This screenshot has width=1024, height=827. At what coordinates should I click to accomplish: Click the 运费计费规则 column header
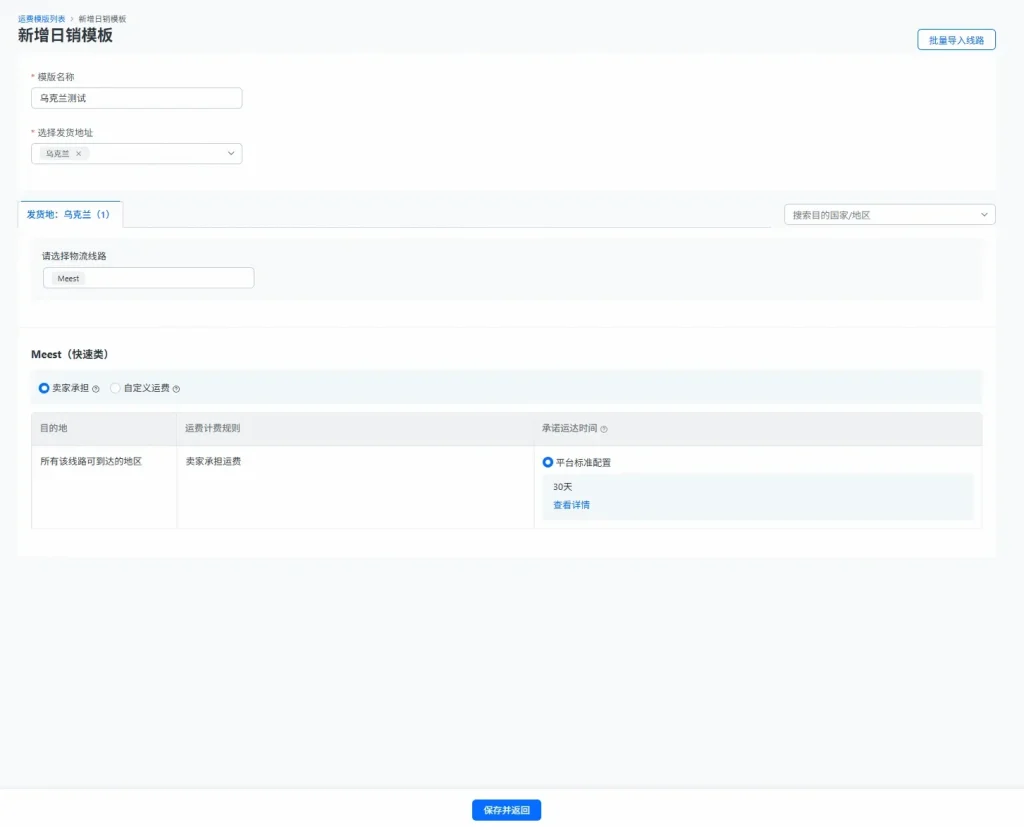click(x=212, y=428)
